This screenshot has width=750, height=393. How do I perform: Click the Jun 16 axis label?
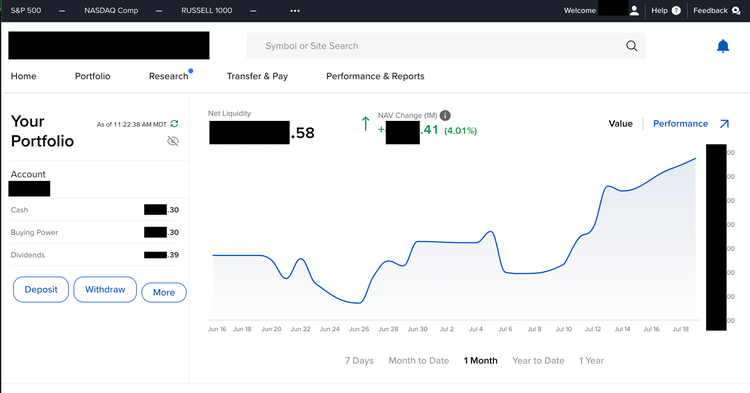click(x=217, y=329)
